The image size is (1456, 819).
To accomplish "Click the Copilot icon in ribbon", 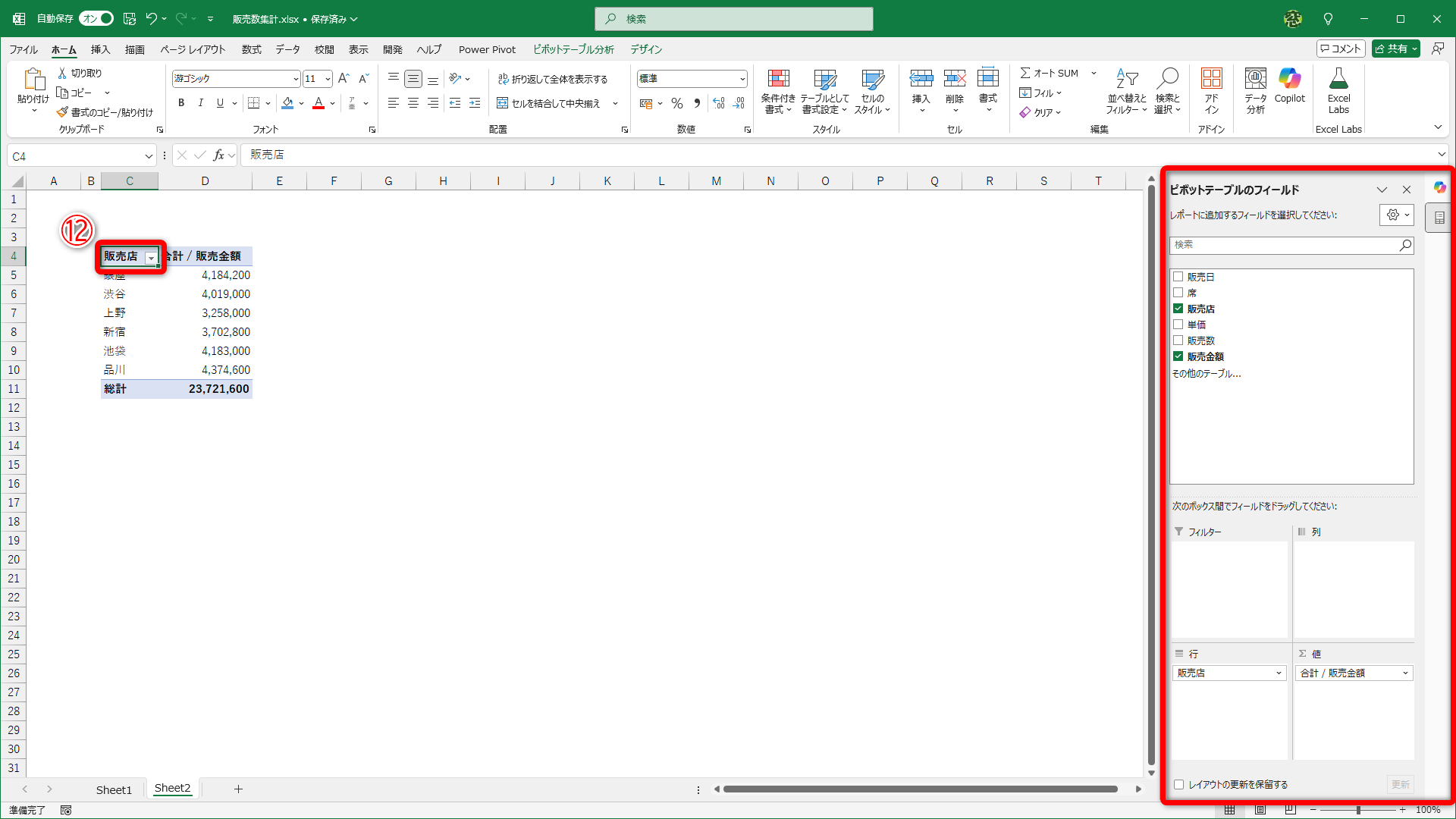I will pos(1289,79).
